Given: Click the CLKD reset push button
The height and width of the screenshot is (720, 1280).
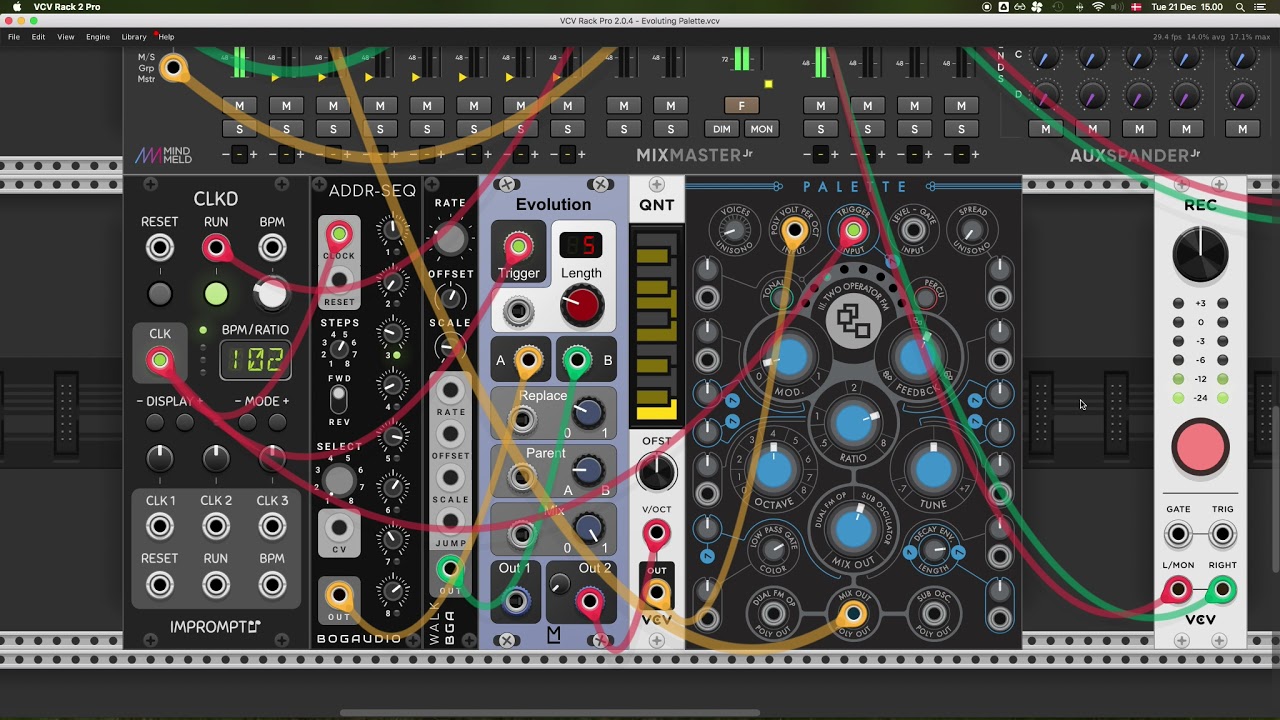Looking at the screenshot, I should [x=159, y=294].
